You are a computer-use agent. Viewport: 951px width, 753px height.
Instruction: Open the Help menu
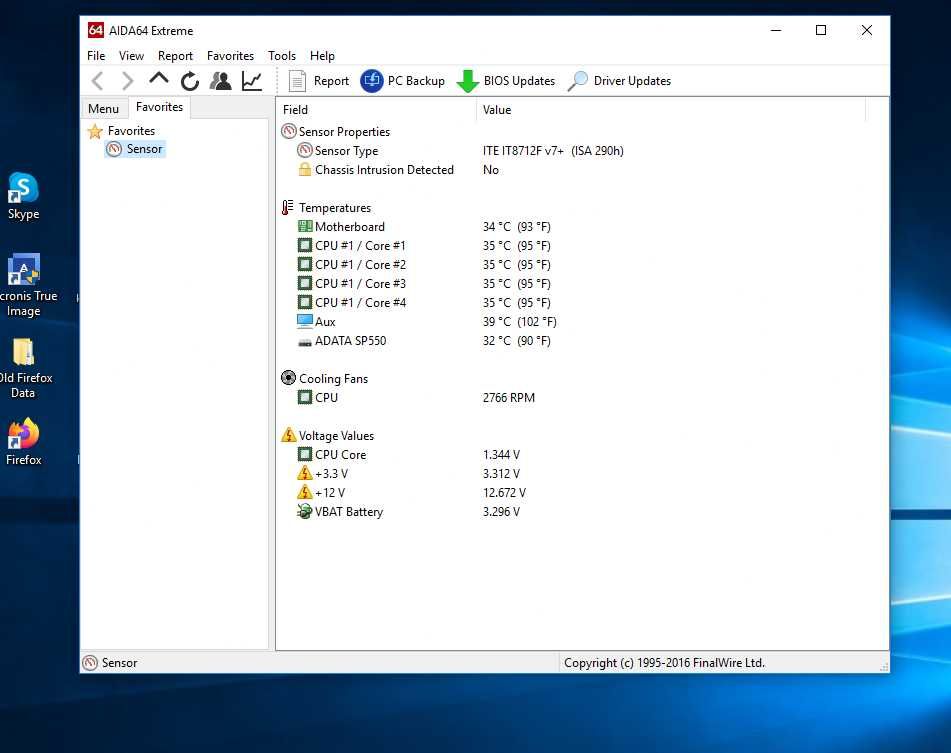(x=322, y=56)
